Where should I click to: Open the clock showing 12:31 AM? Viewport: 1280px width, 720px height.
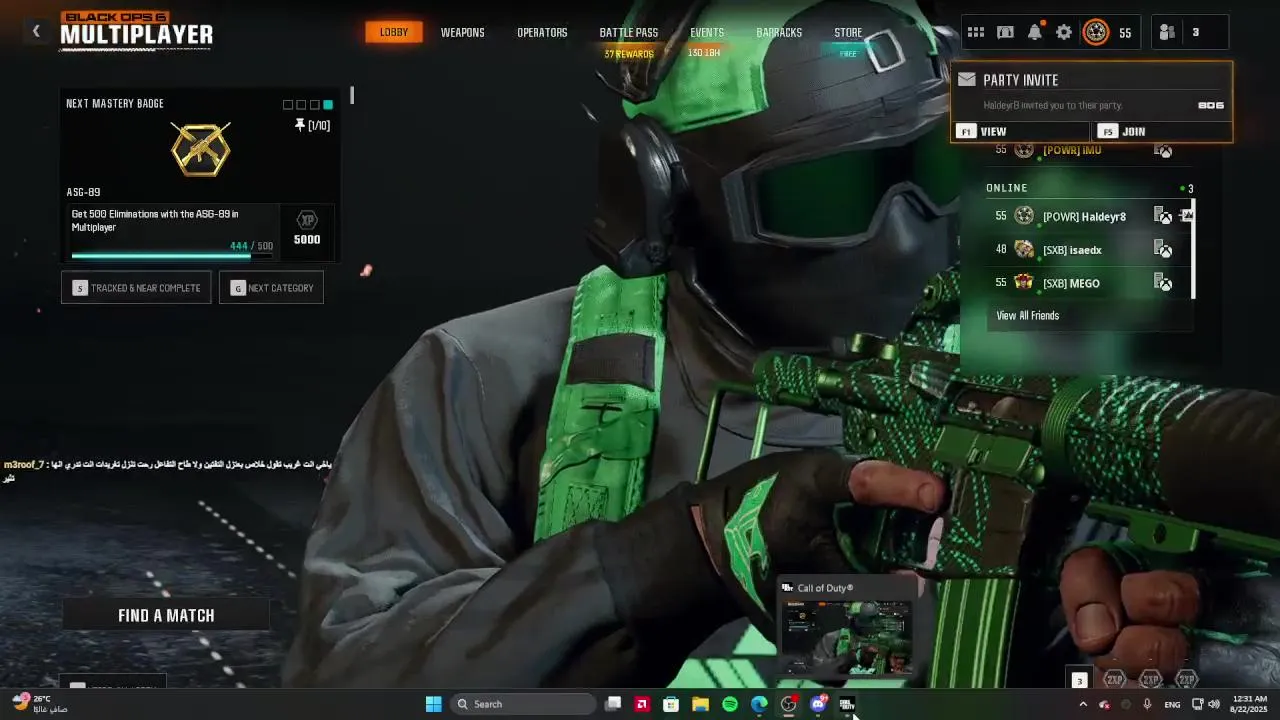click(x=1250, y=704)
